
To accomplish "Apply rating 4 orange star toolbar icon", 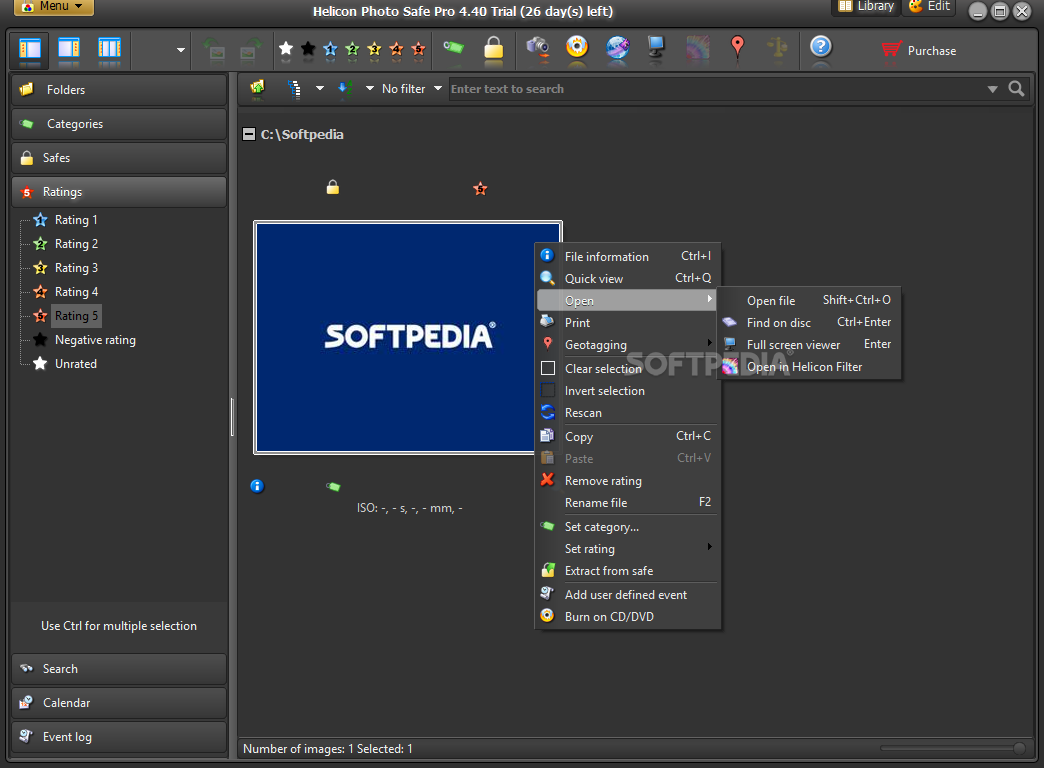I will (x=396, y=49).
